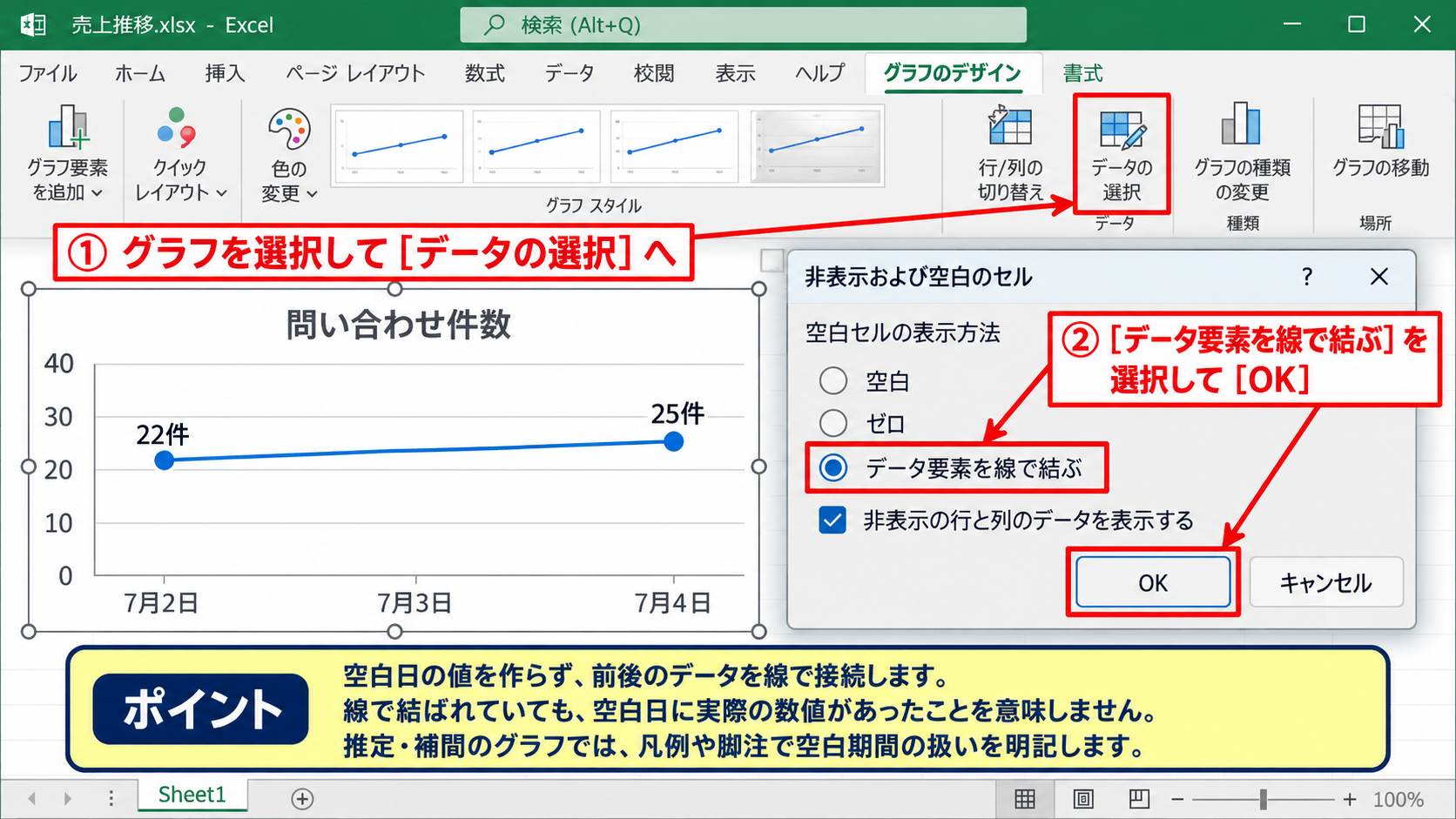Select データ要素を線で結ぶ radio button
Image resolution: width=1456 pixels, height=819 pixels.
click(x=833, y=467)
